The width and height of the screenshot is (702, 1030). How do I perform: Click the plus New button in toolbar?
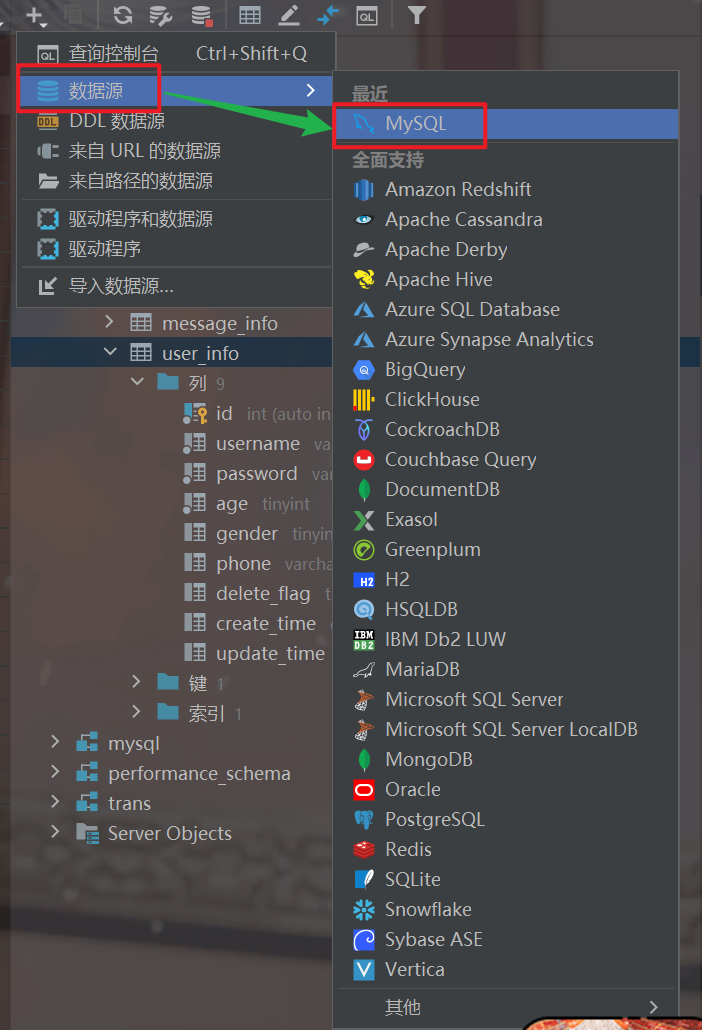tap(34, 15)
